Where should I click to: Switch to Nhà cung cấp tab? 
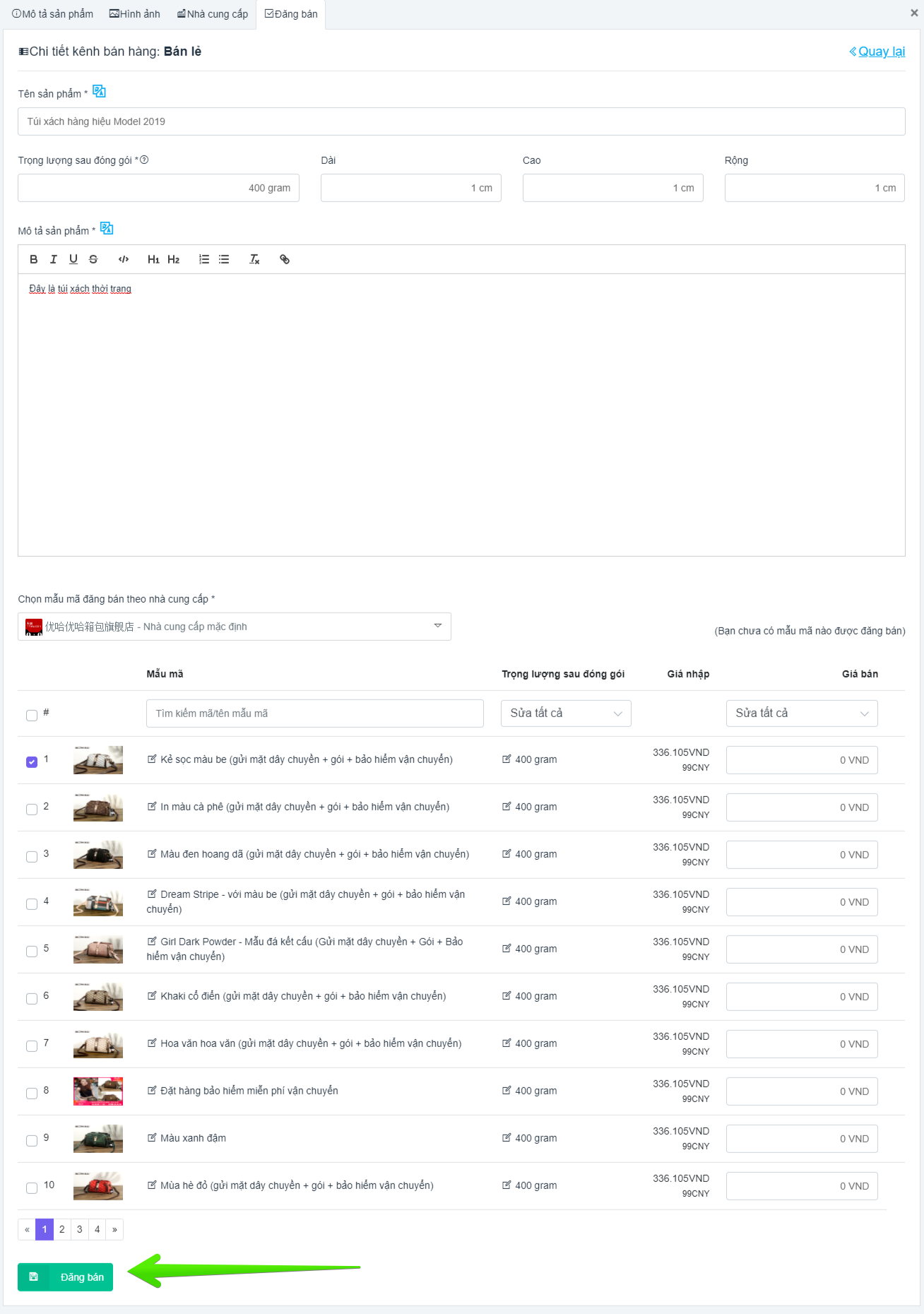pyautogui.click(x=213, y=14)
